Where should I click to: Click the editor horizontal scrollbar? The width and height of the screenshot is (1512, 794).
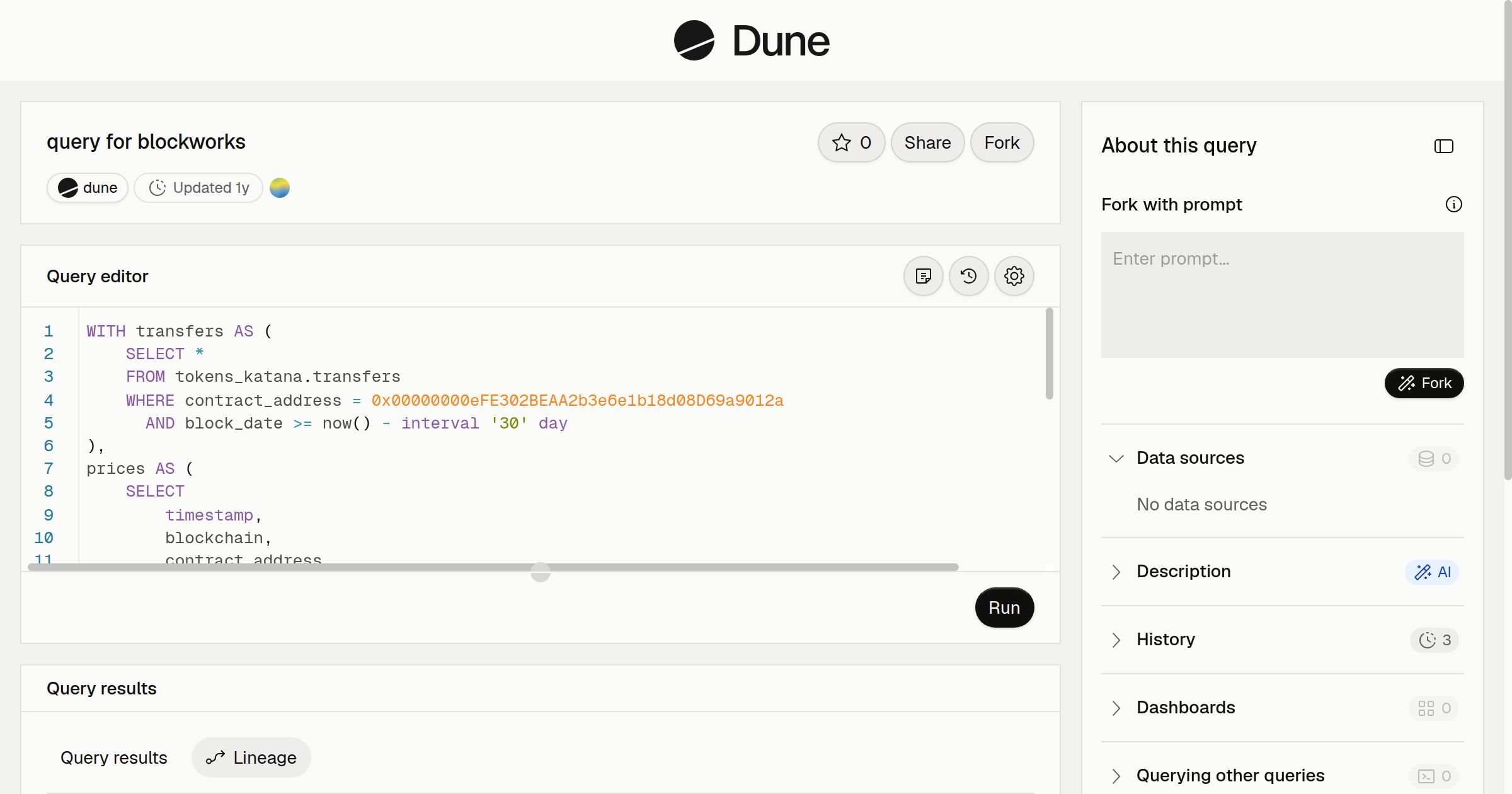point(493,567)
